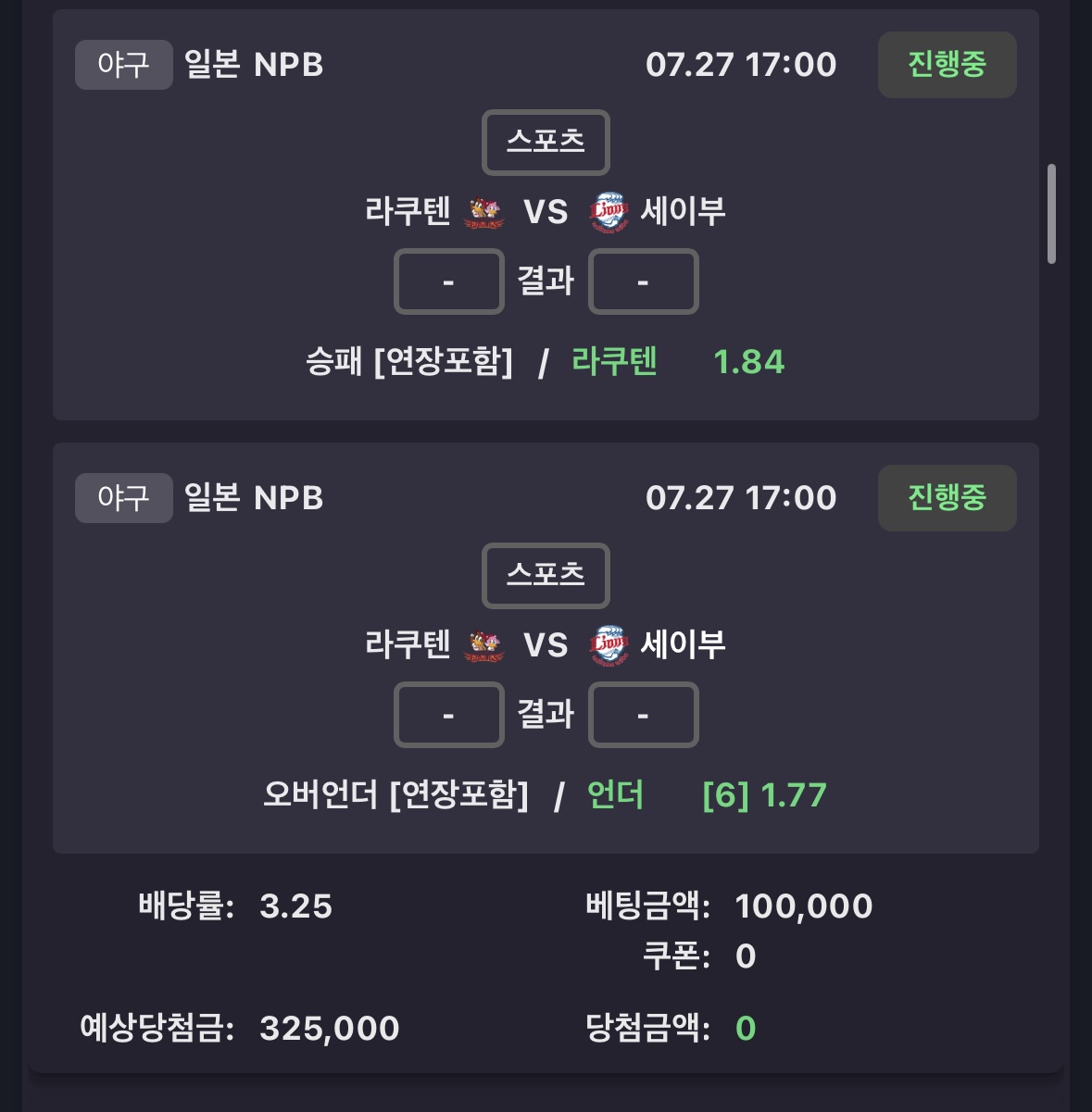
Task: Open the 스포츠 label in first bet card
Action: (546, 143)
